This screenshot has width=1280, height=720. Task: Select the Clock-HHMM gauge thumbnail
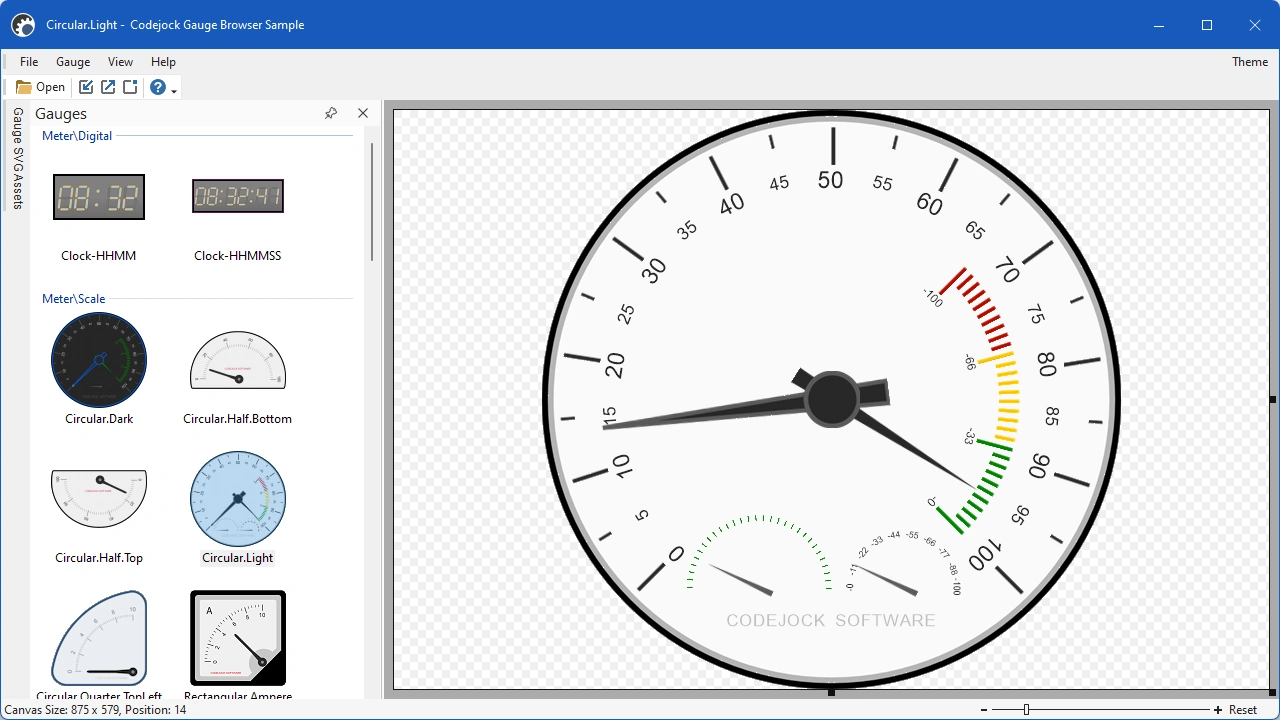[x=99, y=197]
